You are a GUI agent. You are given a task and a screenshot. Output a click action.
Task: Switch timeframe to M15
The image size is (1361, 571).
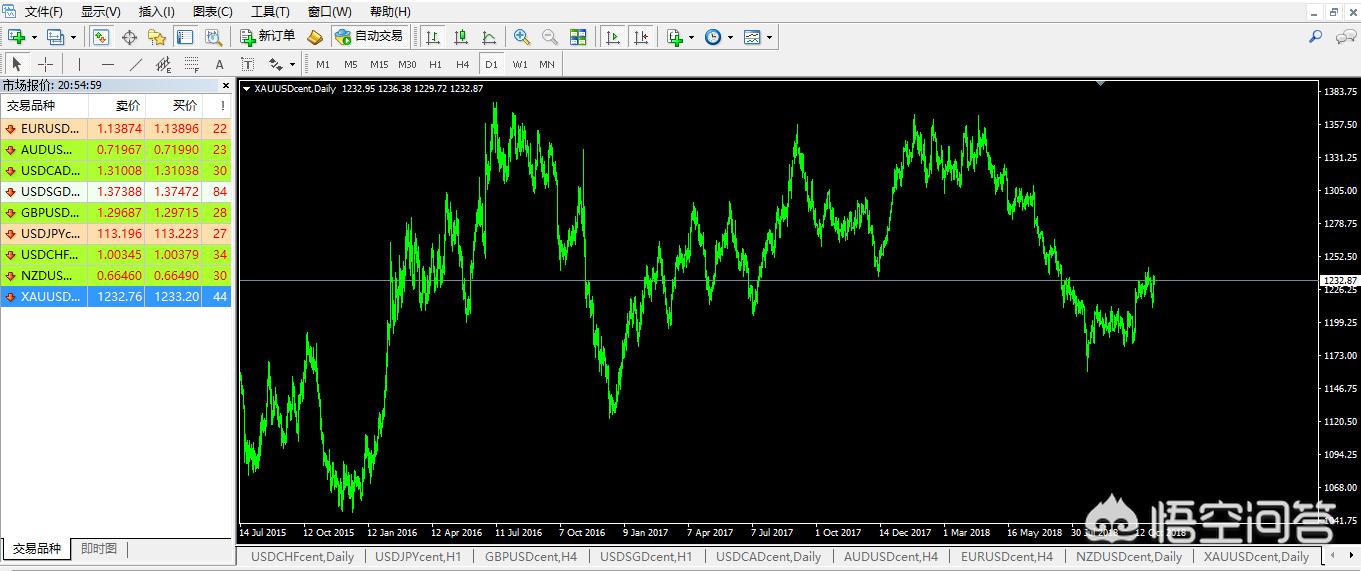tap(379, 64)
